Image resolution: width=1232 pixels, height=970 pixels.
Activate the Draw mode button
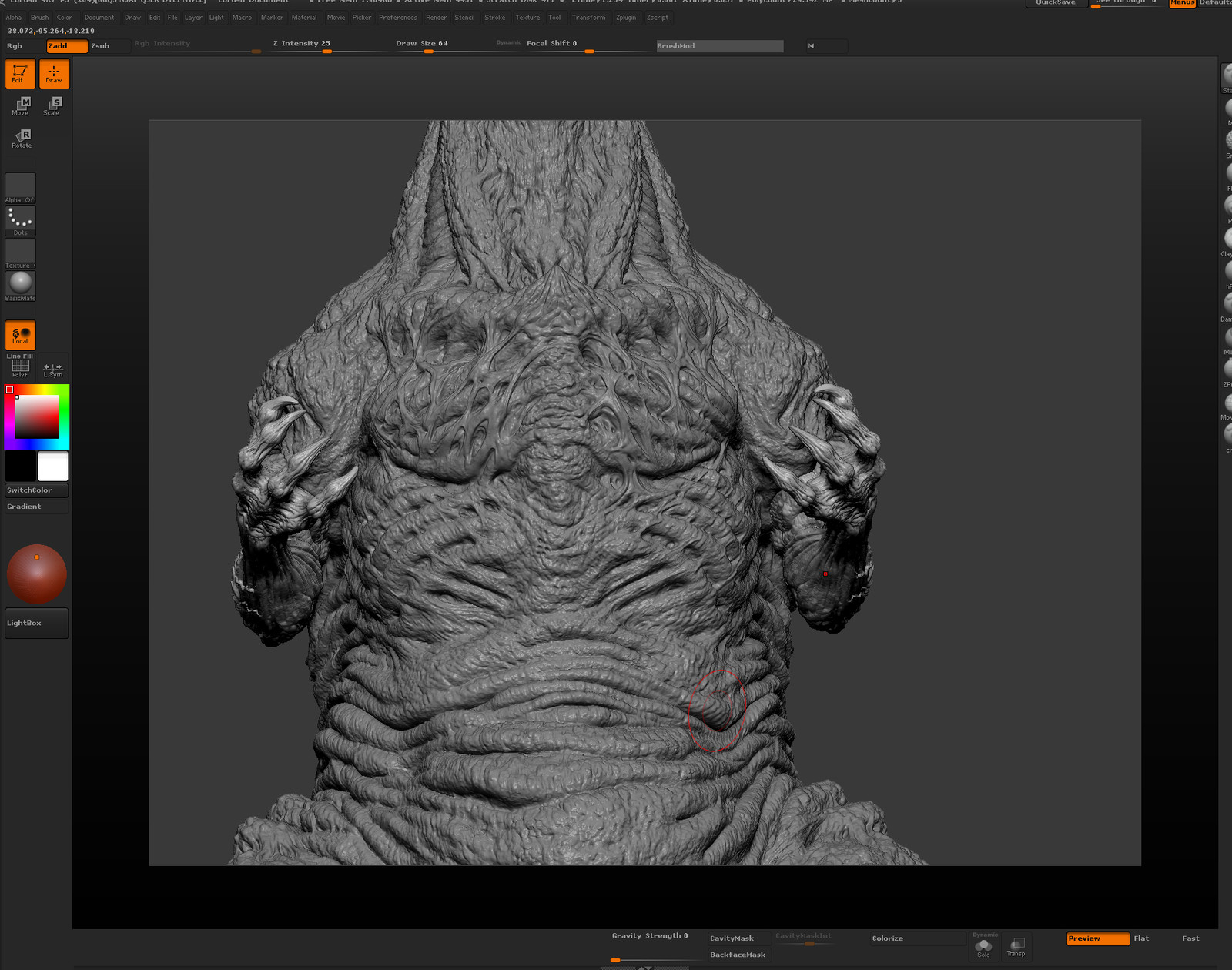pyautogui.click(x=54, y=74)
